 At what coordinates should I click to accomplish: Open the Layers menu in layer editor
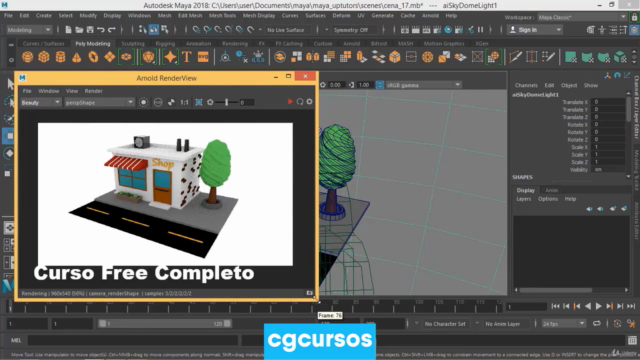(524, 199)
